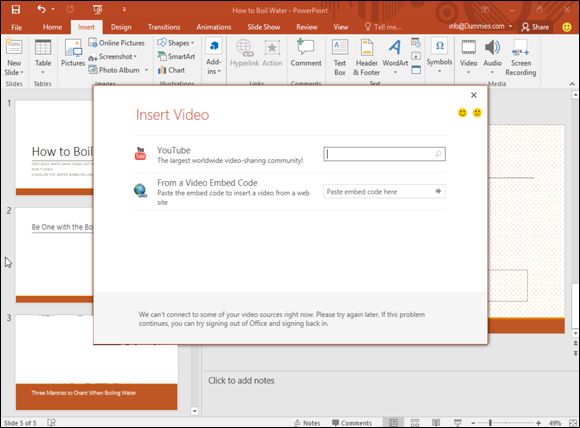The height and width of the screenshot is (428, 580).
Task: Click the SmartArt icon
Action: click(176, 57)
